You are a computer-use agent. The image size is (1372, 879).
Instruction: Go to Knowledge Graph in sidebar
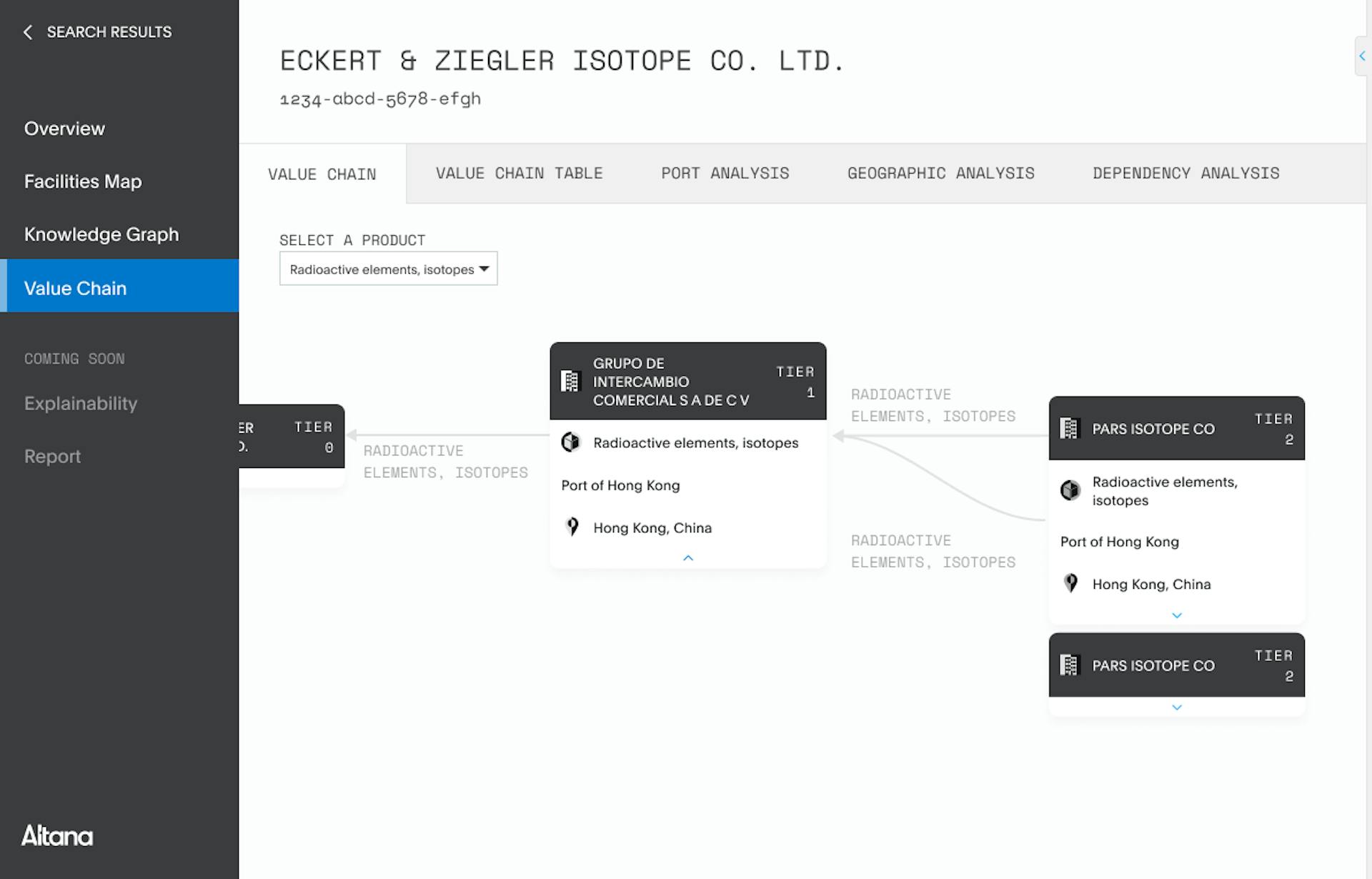point(101,234)
